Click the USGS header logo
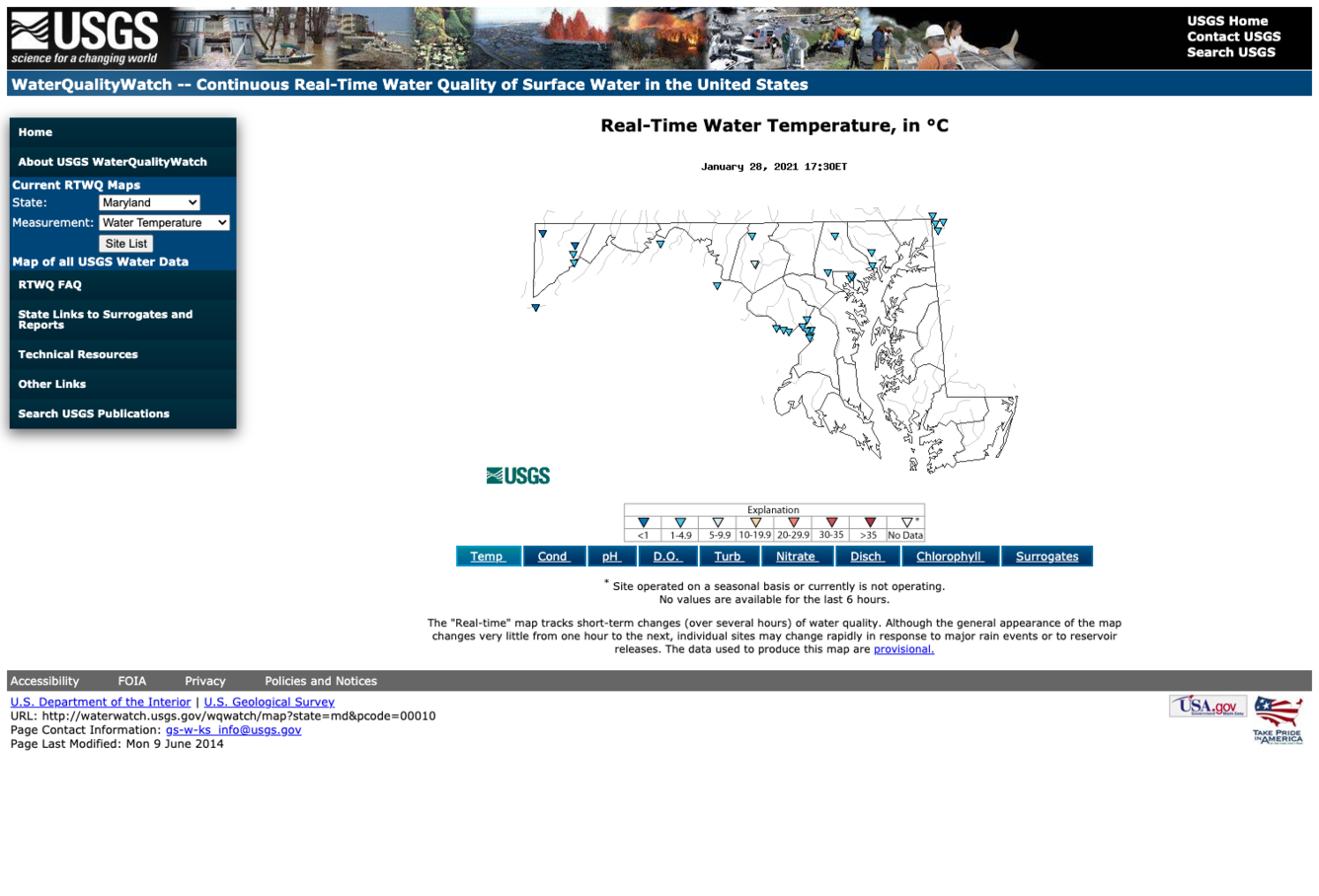Image resolution: width=1319 pixels, height=896 pixels. [84, 37]
